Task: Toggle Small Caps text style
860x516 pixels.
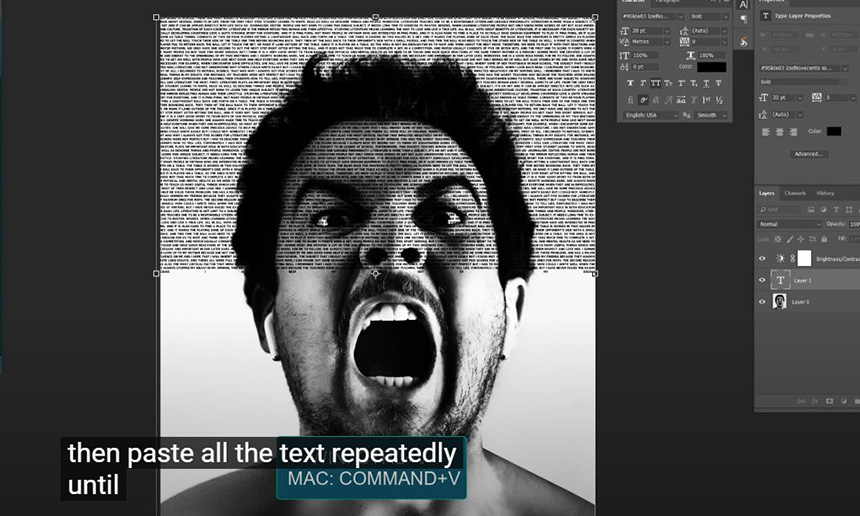Action: coord(668,83)
